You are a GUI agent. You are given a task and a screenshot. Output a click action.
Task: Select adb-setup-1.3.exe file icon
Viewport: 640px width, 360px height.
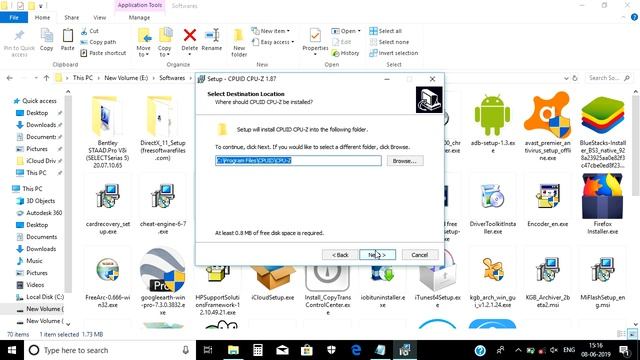[x=492, y=116]
